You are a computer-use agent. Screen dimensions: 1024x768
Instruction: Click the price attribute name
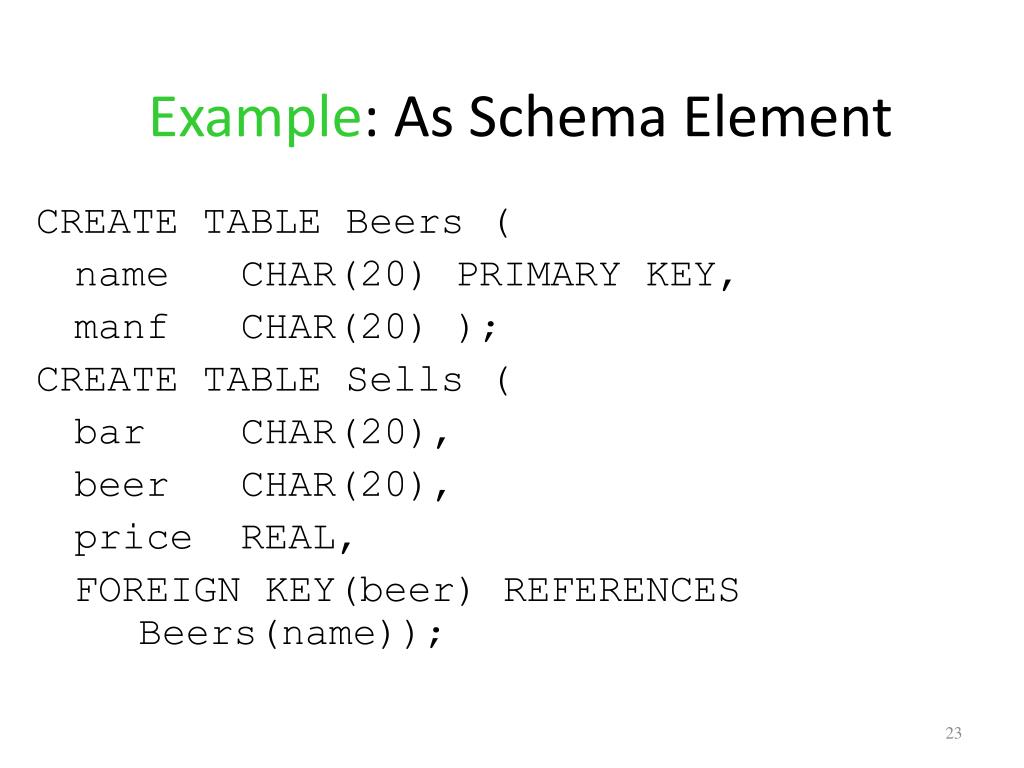(x=133, y=540)
